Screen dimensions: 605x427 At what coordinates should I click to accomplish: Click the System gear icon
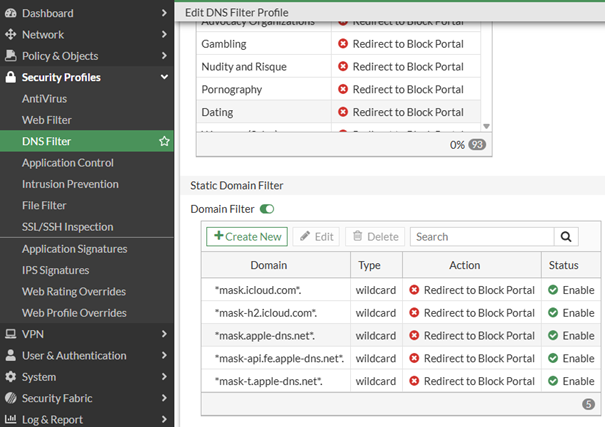click(x=11, y=377)
